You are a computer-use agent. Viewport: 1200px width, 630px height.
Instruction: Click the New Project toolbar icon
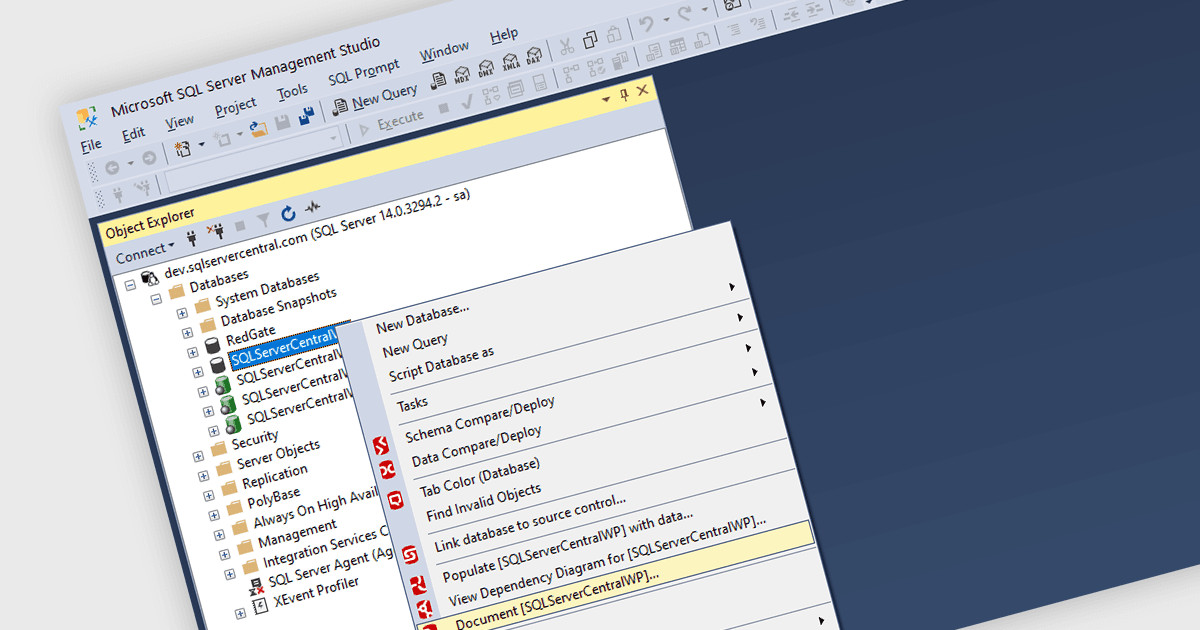[x=183, y=149]
